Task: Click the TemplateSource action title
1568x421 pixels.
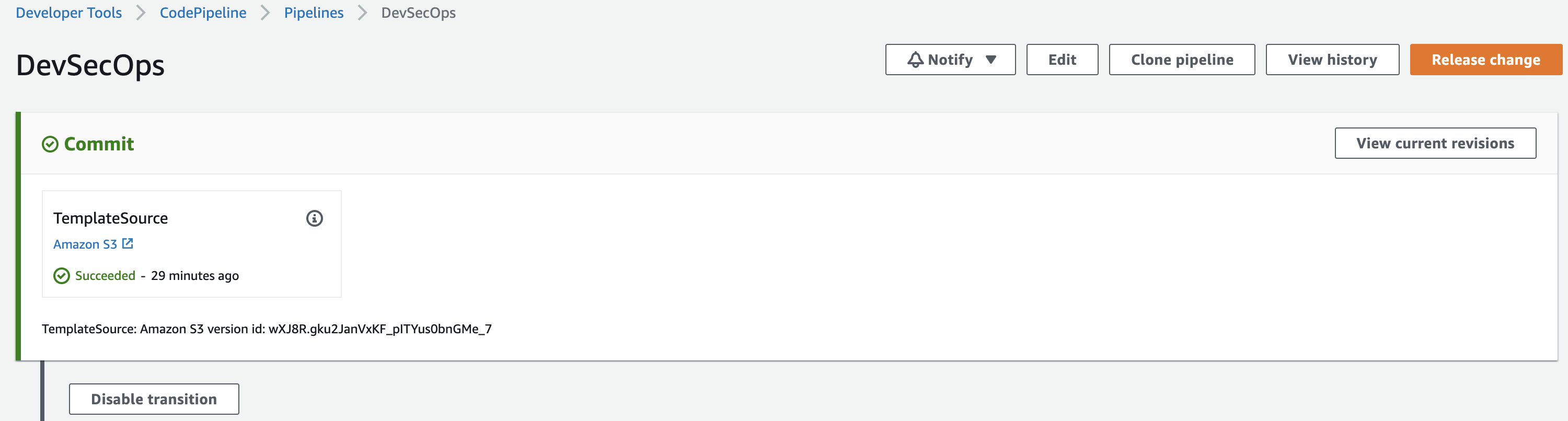Action: tap(110, 218)
